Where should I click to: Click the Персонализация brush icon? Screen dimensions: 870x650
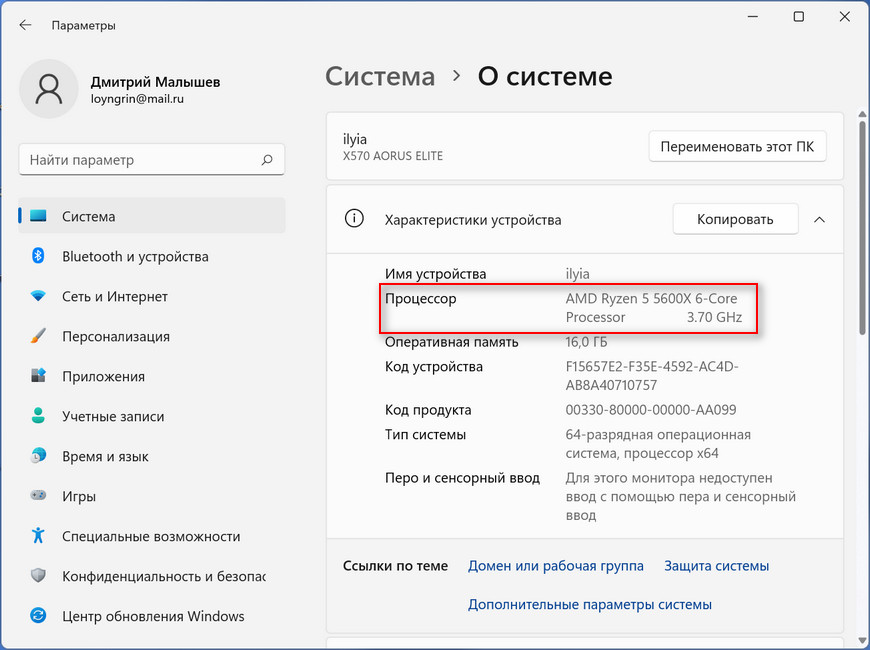point(38,336)
